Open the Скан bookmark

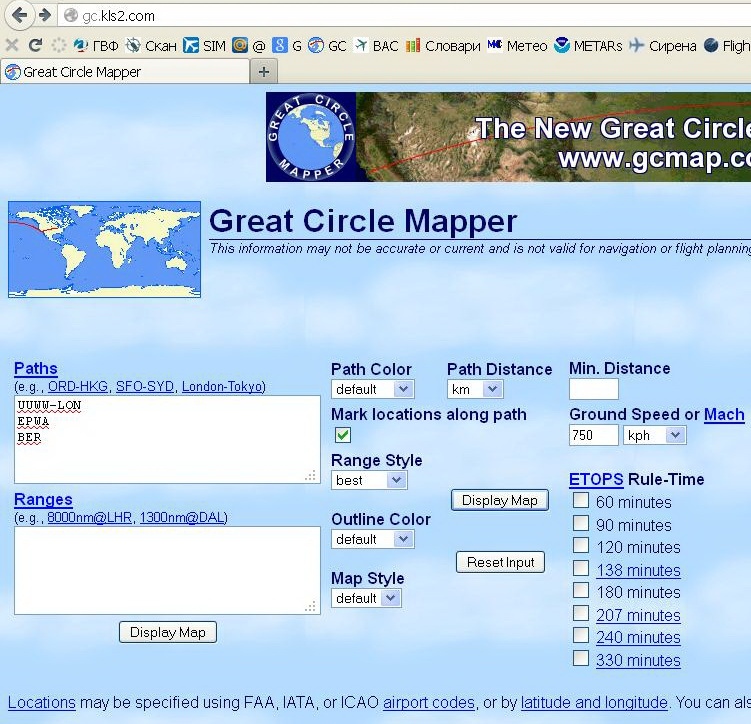click(x=151, y=45)
